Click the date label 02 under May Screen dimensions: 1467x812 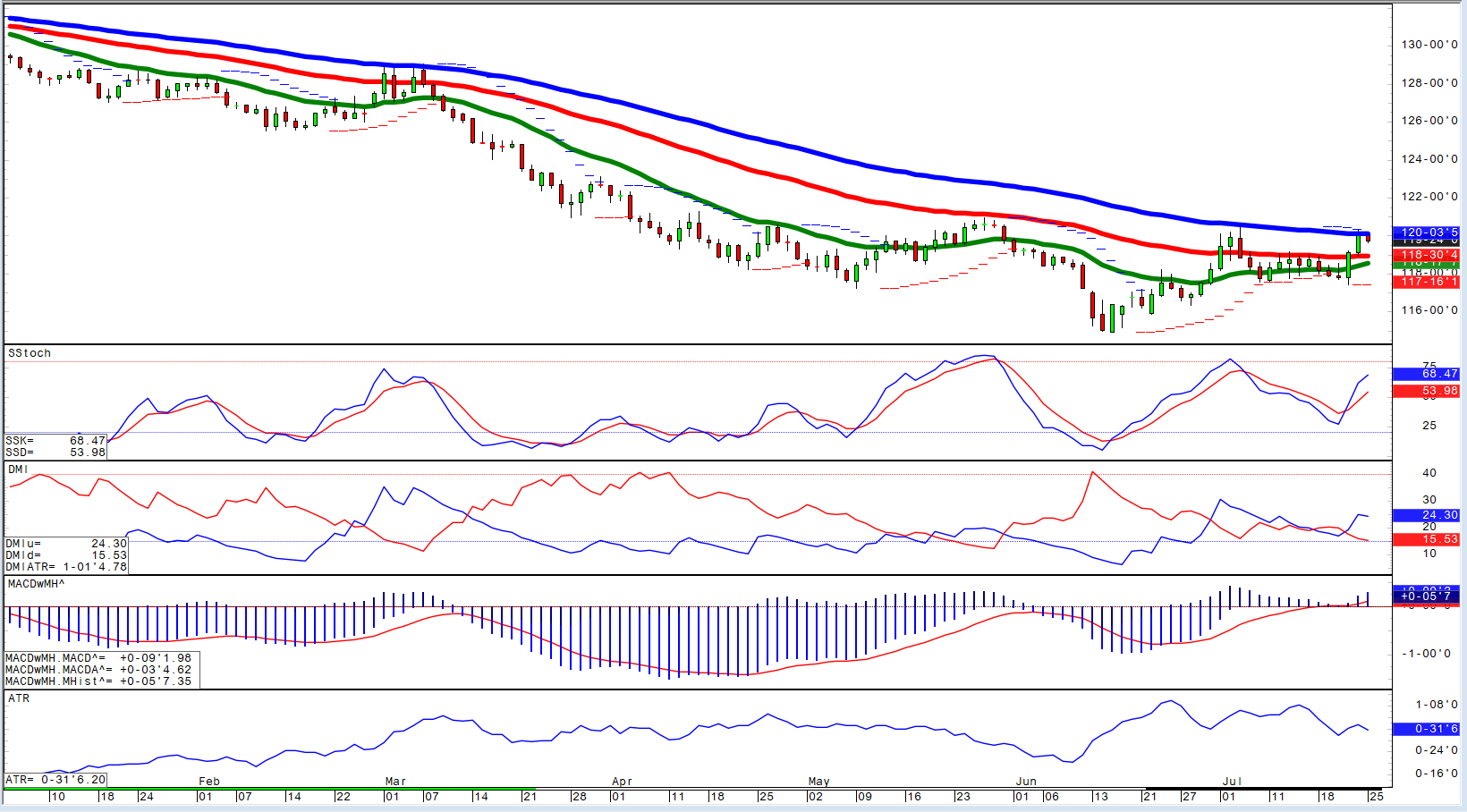click(x=816, y=797)
